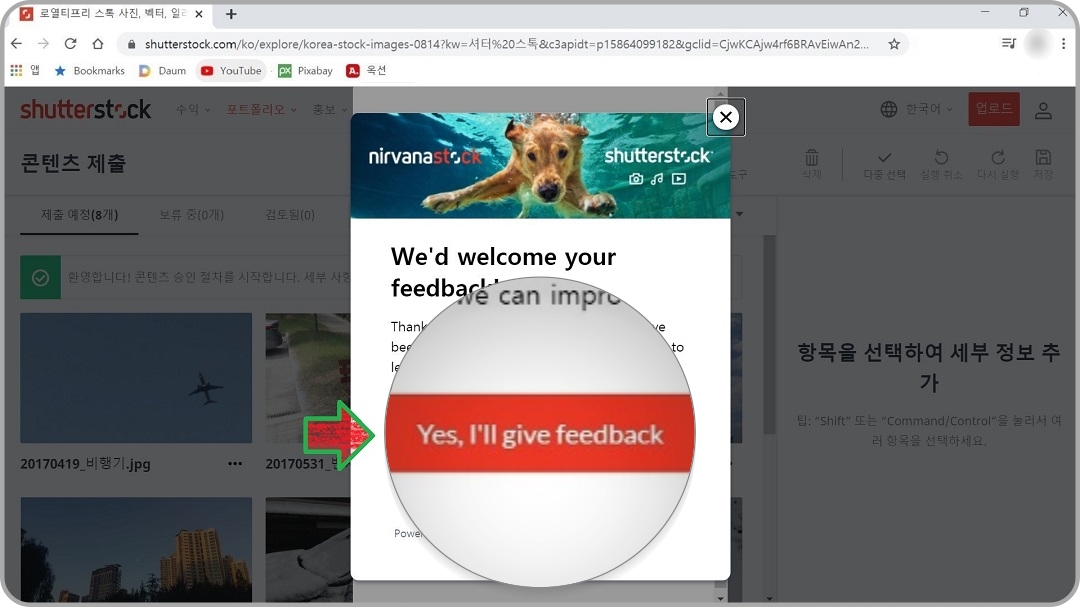Open the Chrome three-dot menu
This screenshot has height=607, width=1080.
1063,44
